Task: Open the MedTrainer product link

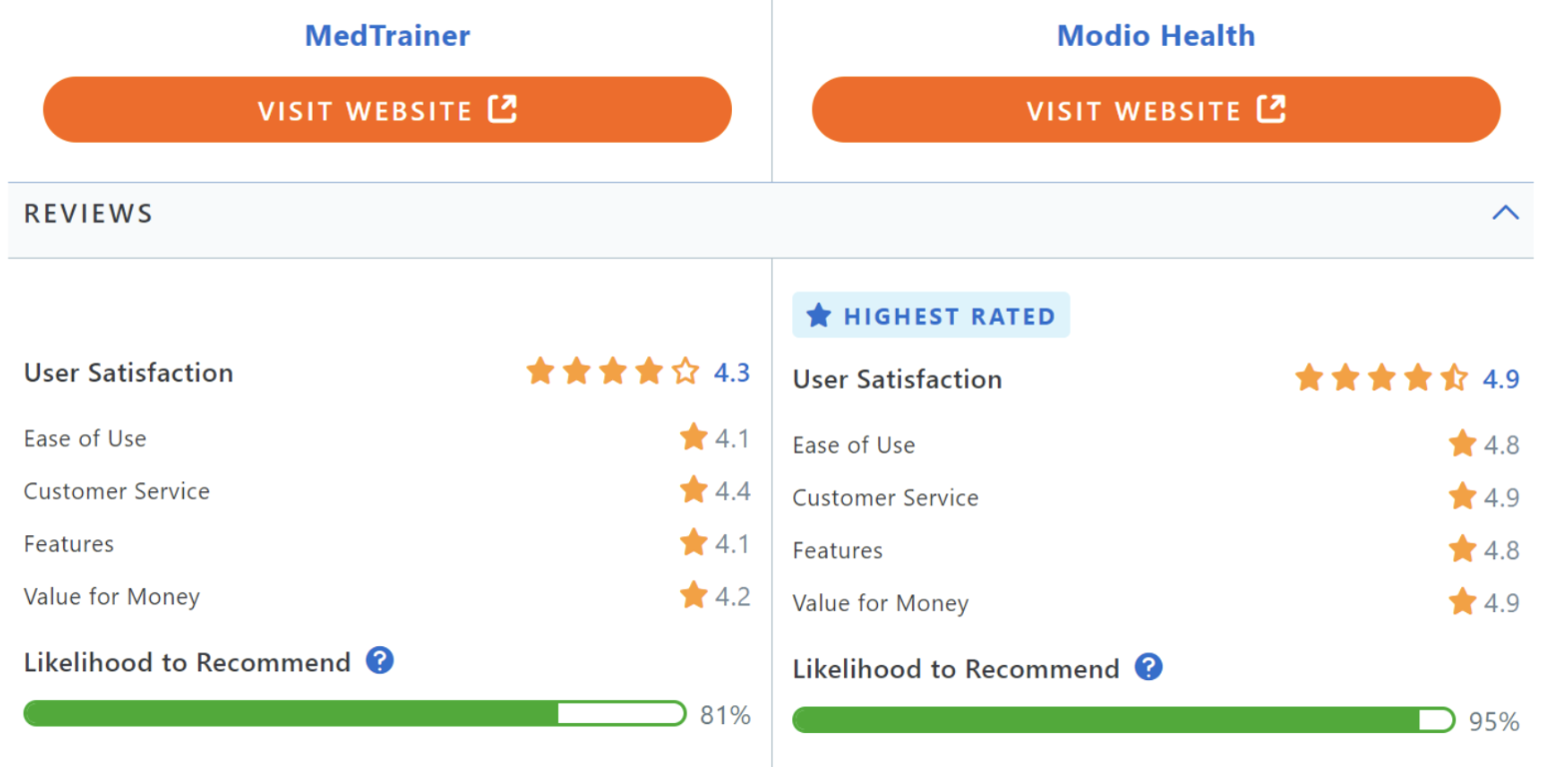Action: tap(388, 36)
